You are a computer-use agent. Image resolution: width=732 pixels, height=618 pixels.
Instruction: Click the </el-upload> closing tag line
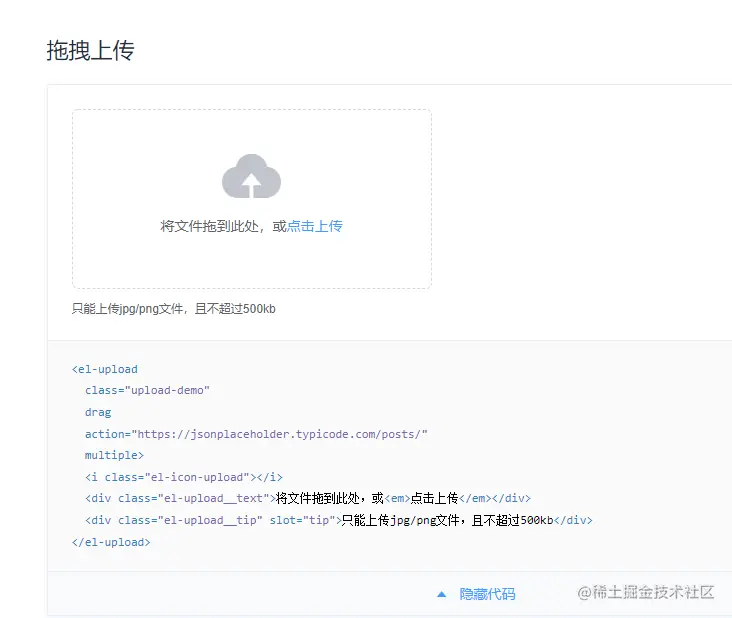coord(111,542)
